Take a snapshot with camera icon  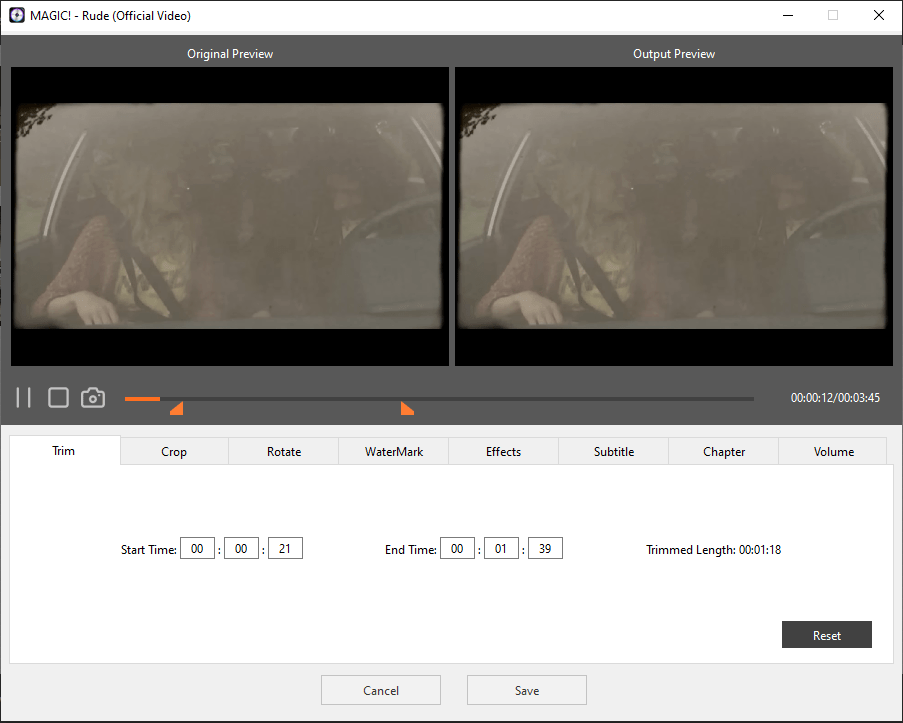[93, 398]
